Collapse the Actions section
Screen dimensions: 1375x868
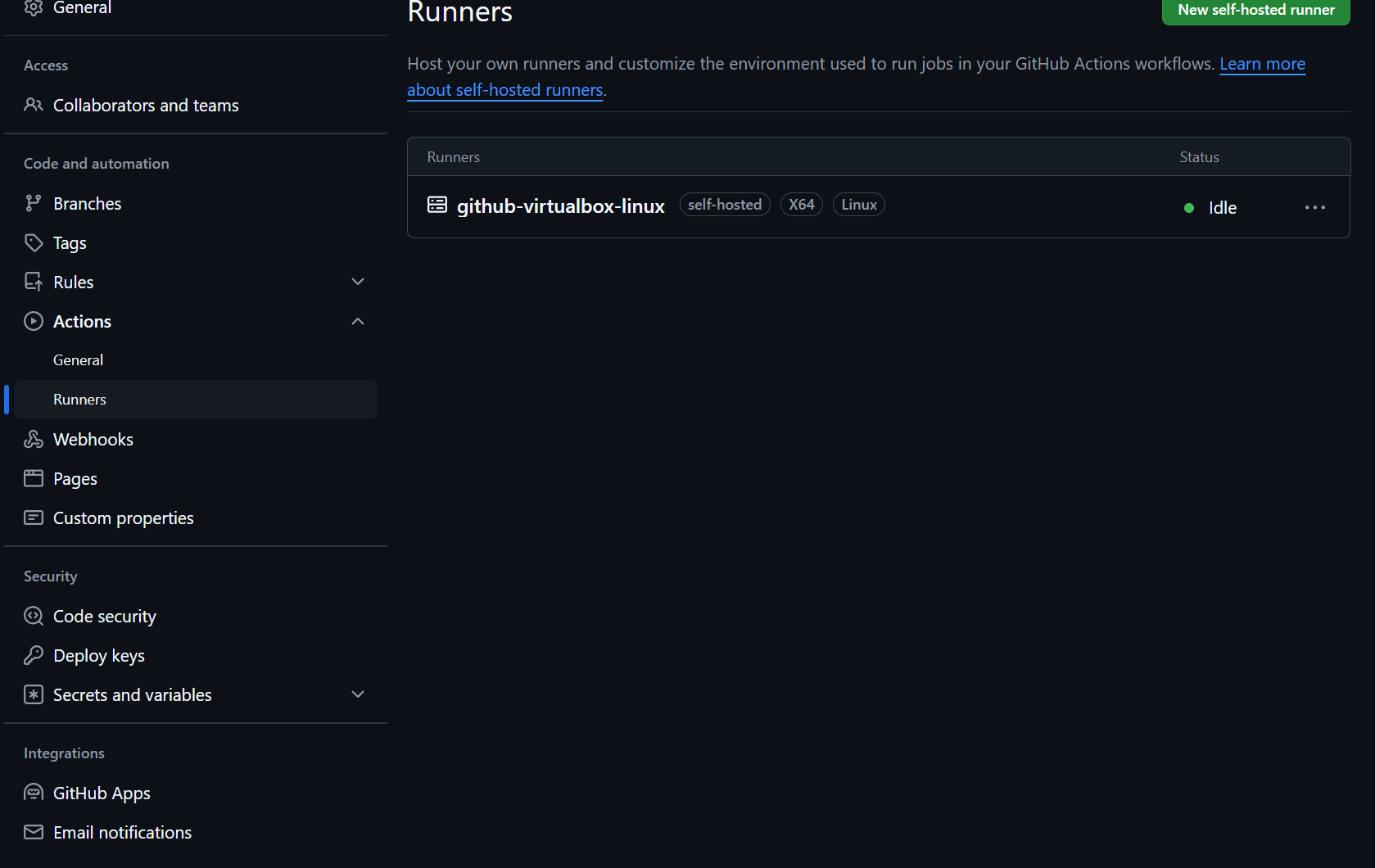[x=358, y=321]
